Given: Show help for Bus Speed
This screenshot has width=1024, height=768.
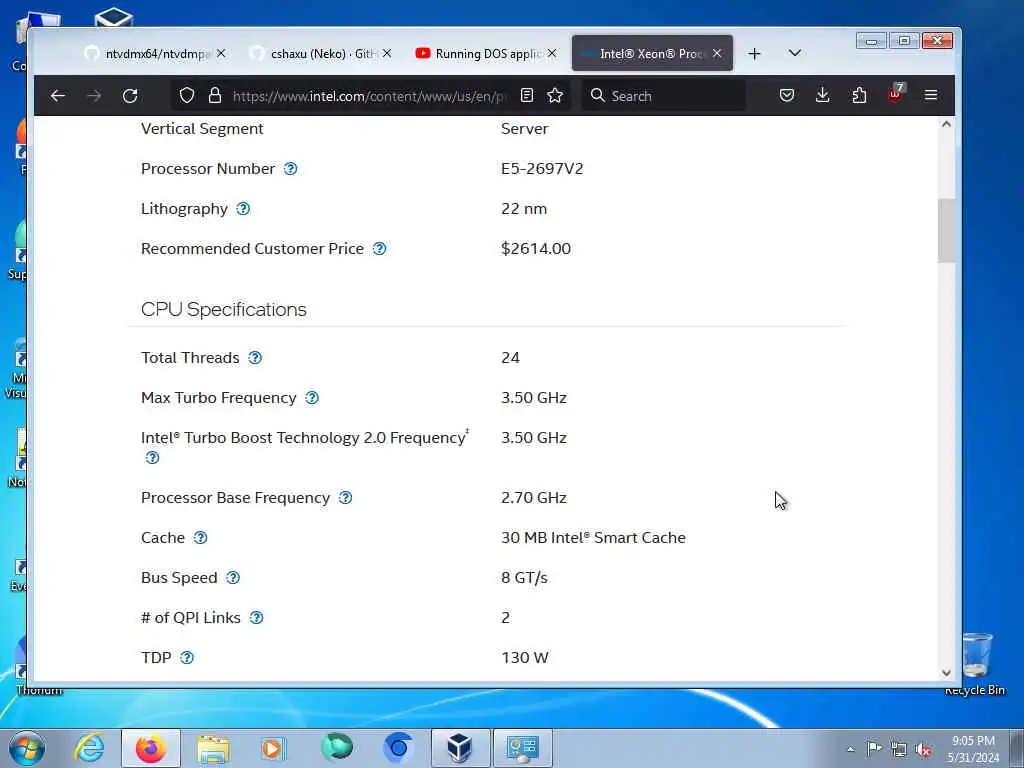Looking at the screenshot, I should tap(233, 577).
